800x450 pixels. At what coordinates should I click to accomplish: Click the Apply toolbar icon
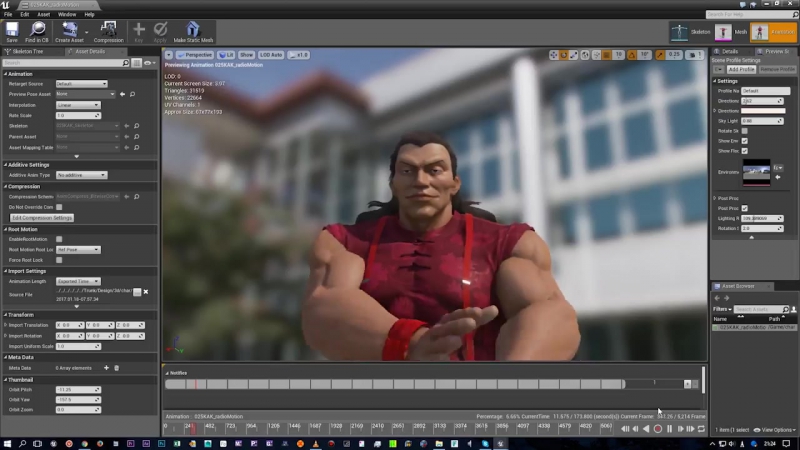pos(160,32)
